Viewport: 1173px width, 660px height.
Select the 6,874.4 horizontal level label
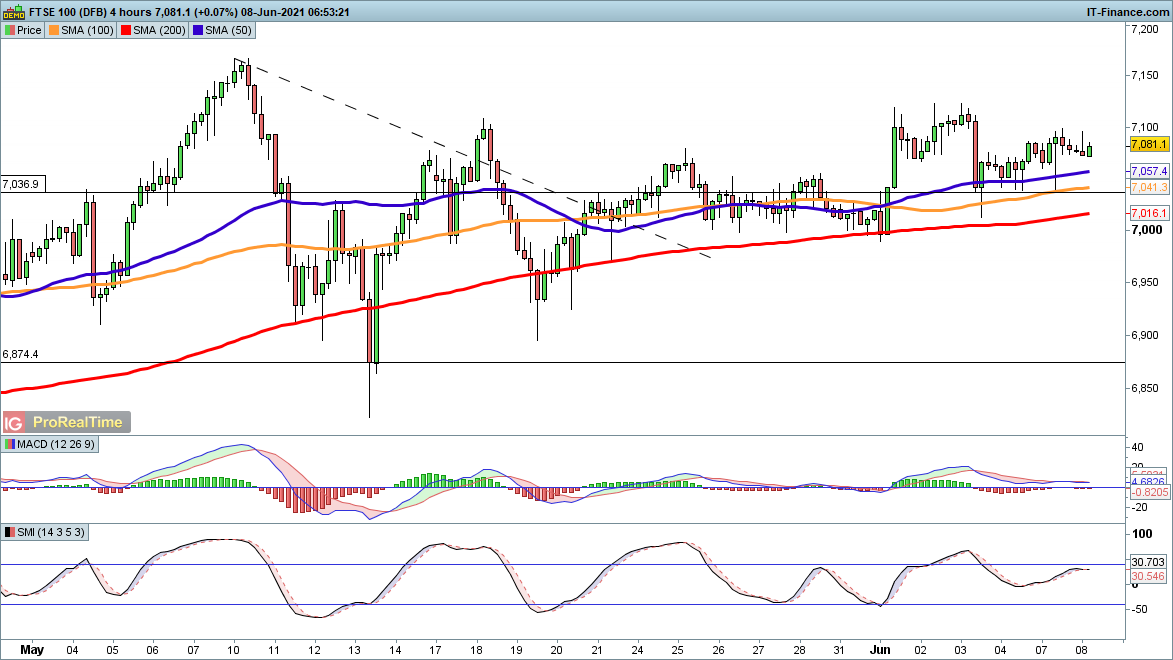tap(21, 354)
